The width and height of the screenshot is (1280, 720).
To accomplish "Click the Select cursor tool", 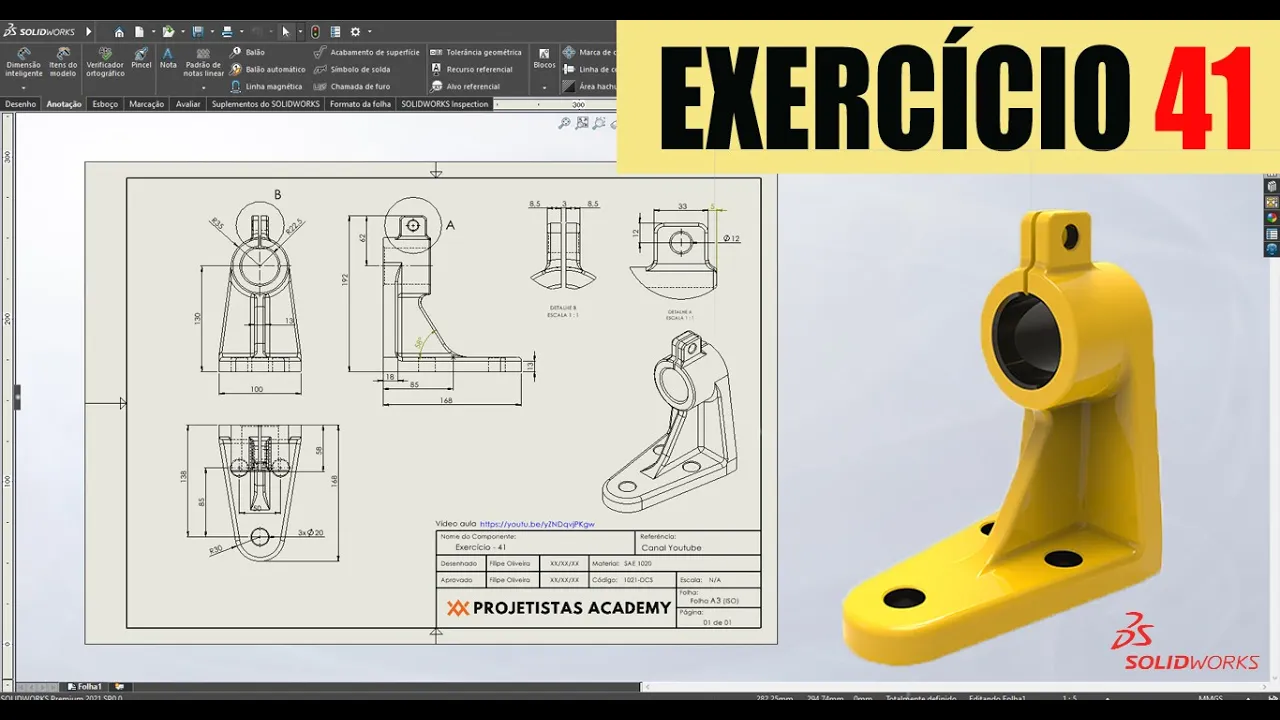I will (286, 32).
